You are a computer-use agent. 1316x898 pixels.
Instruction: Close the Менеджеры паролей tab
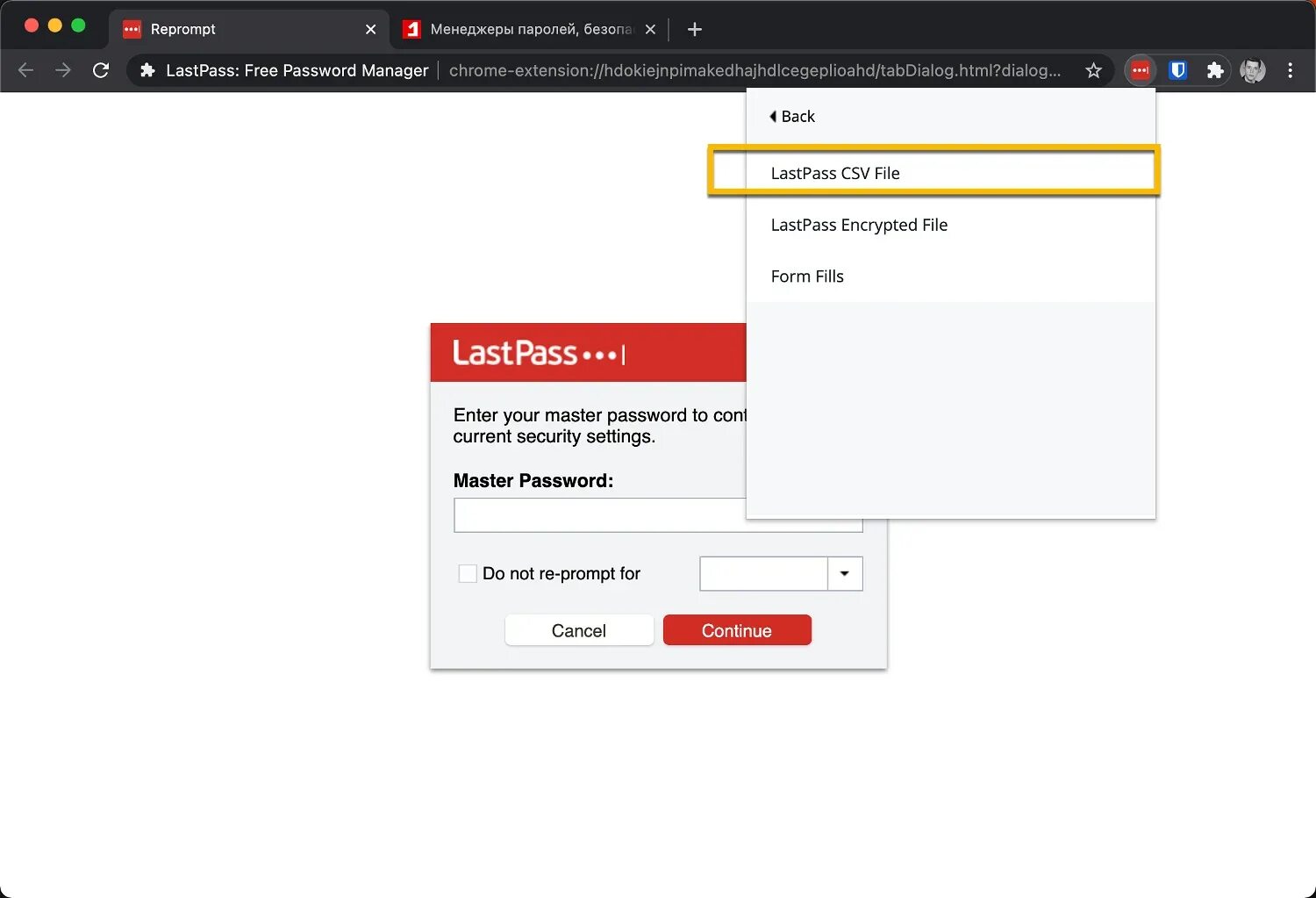(650, 29)
